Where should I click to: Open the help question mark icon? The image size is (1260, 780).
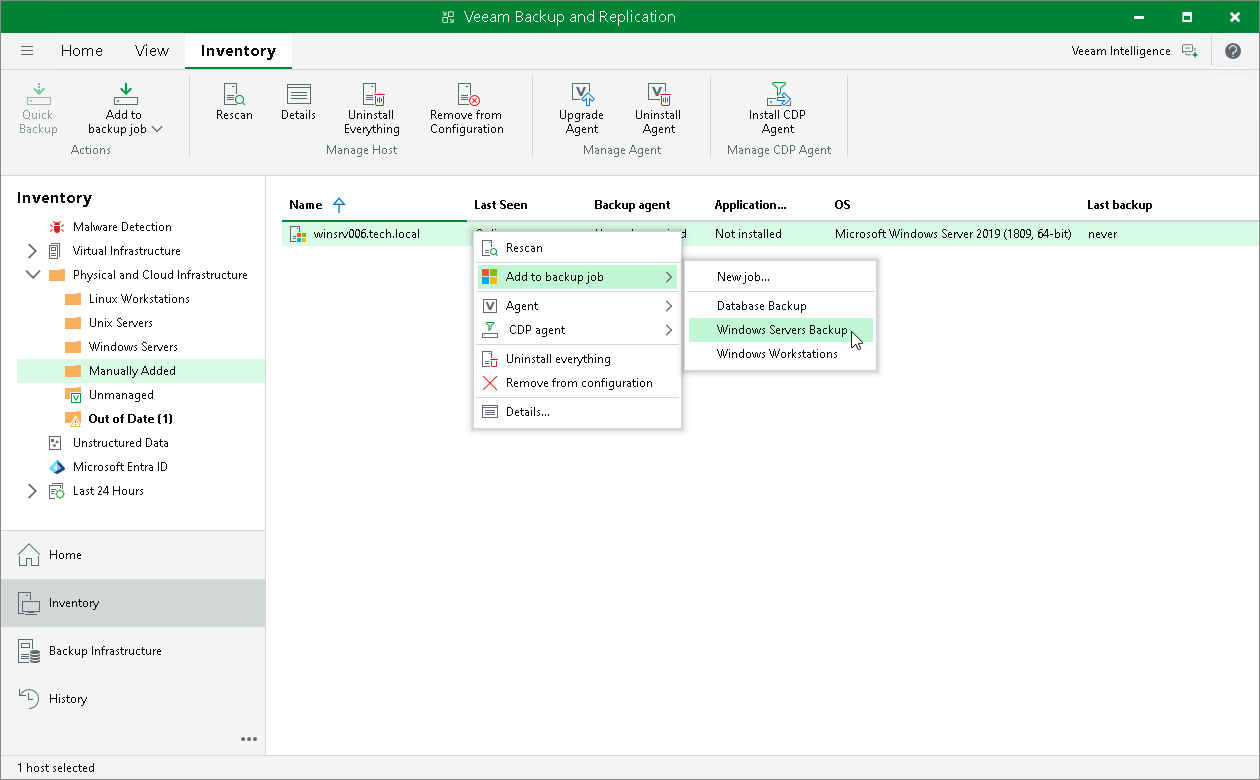[x=1233, y=51]
